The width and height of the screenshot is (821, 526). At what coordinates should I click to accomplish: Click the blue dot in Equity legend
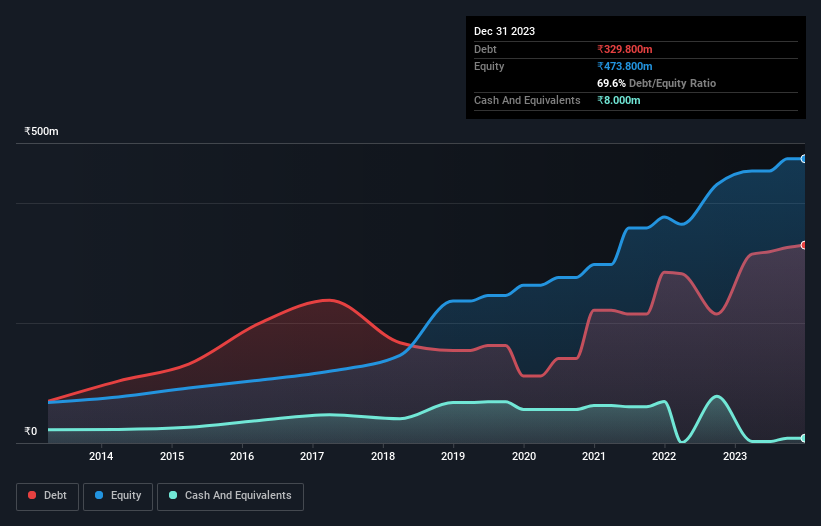99,495
